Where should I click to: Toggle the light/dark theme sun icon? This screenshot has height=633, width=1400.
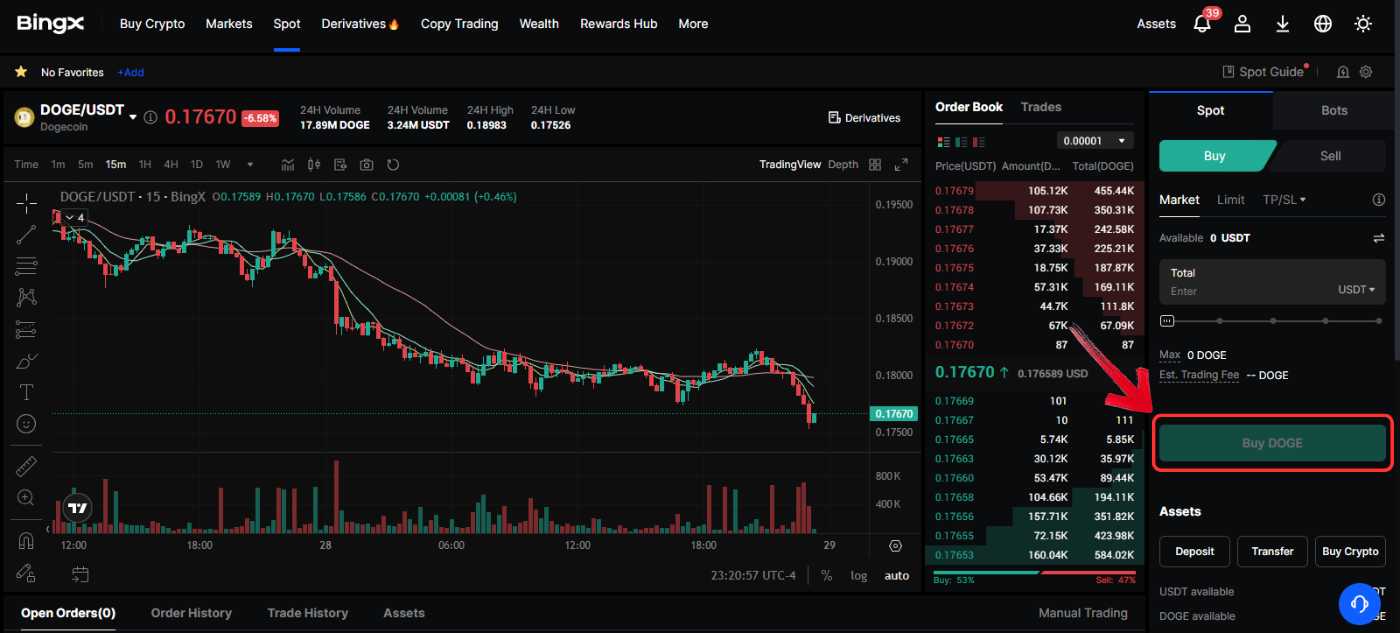(x=1363, y=23)
